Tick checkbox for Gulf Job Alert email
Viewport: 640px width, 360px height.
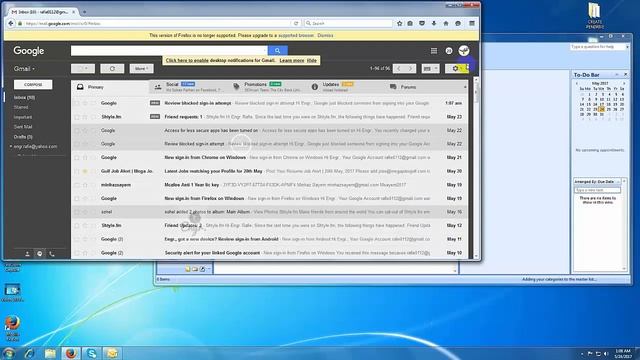point(77,171)
